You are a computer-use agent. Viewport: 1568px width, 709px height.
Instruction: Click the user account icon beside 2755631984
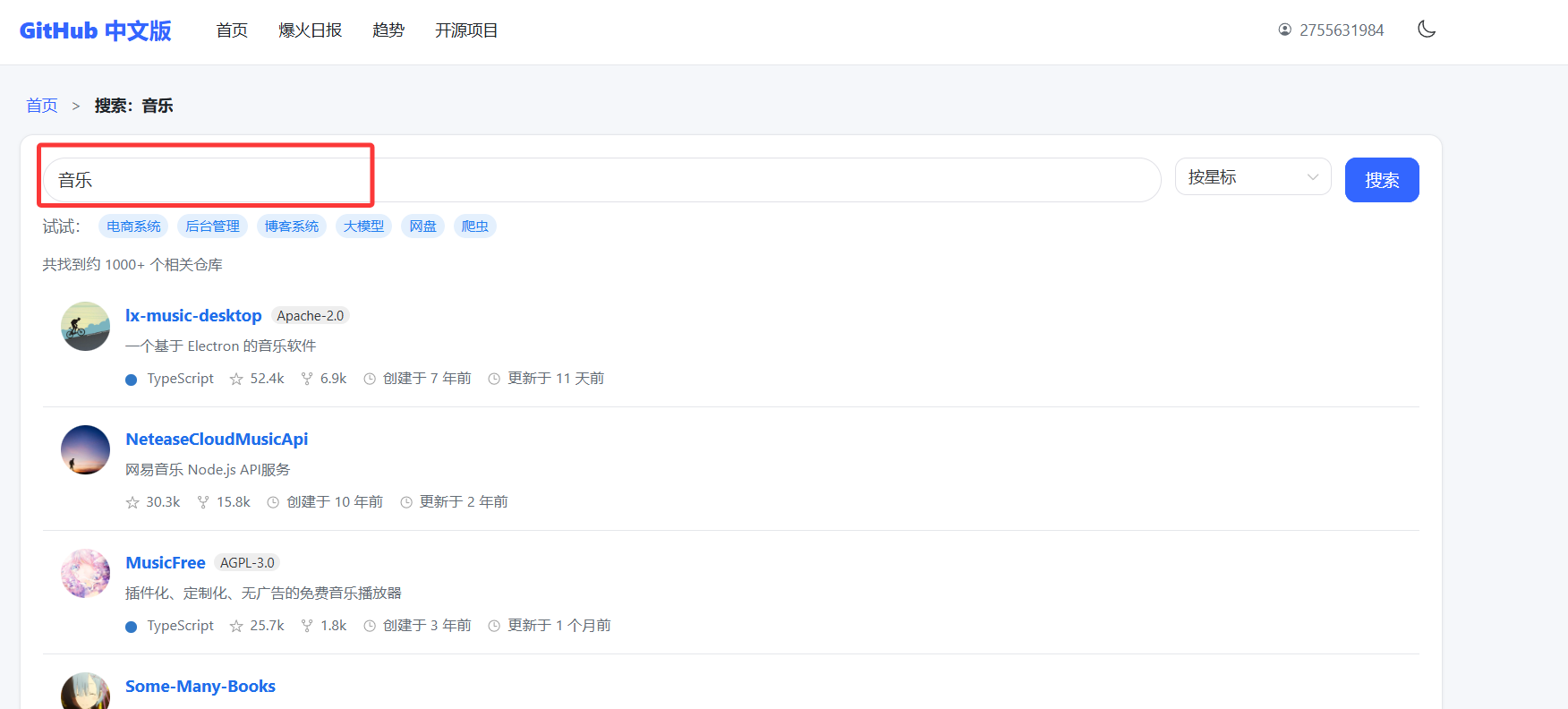1284,30
